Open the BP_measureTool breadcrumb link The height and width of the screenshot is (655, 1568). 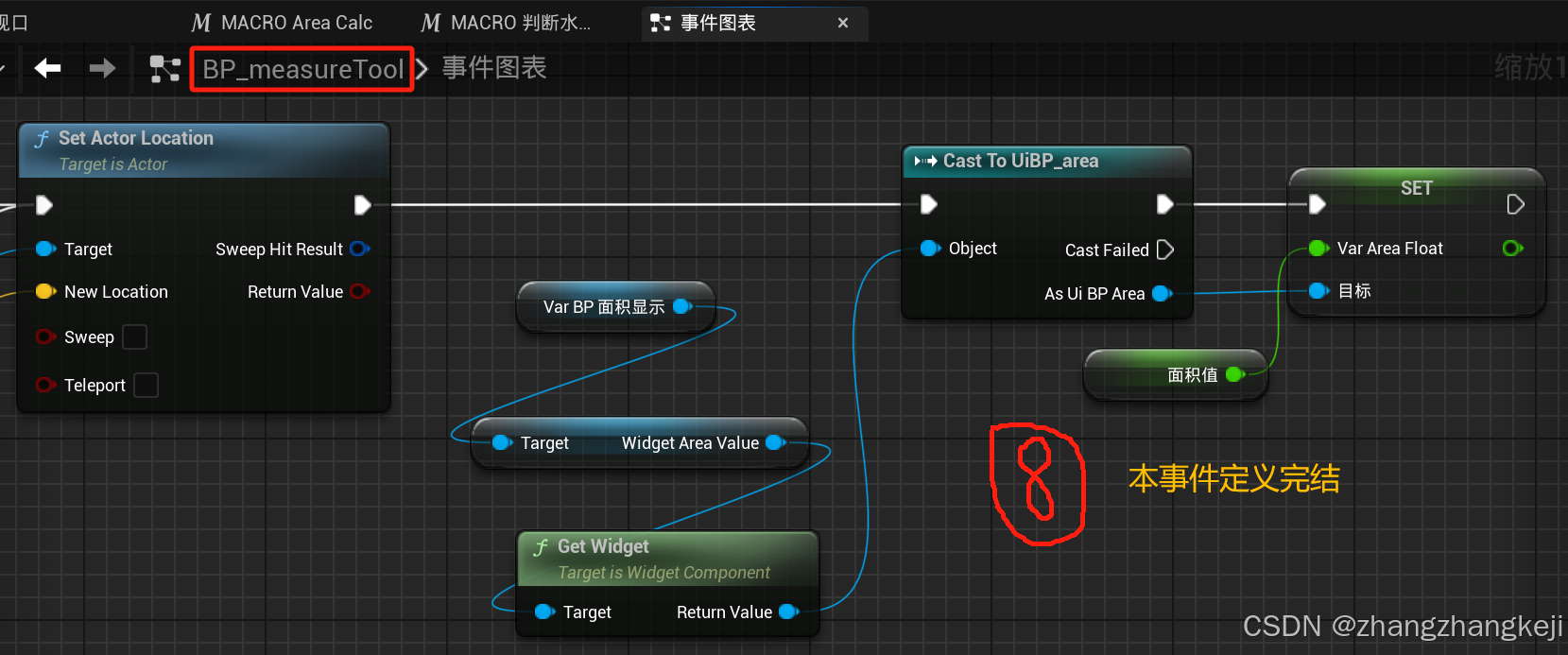click(302, 69)
